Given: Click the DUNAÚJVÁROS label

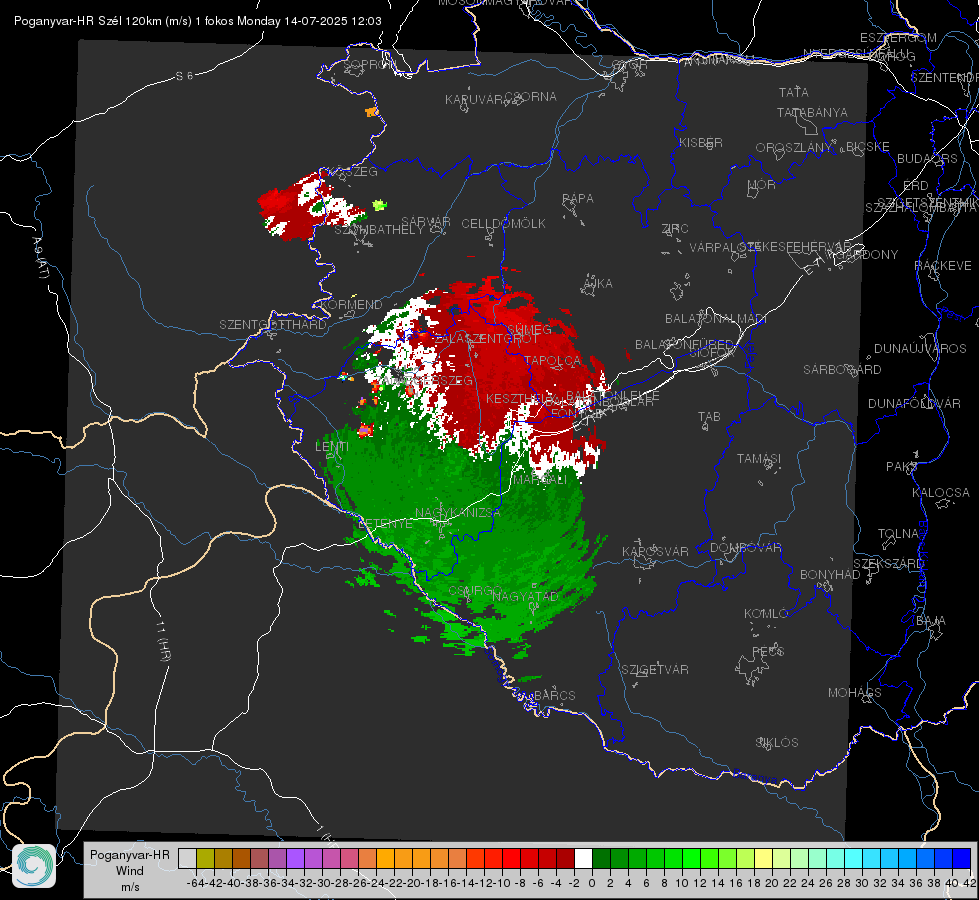Looking at the screenshot, I should pos(920,349).
